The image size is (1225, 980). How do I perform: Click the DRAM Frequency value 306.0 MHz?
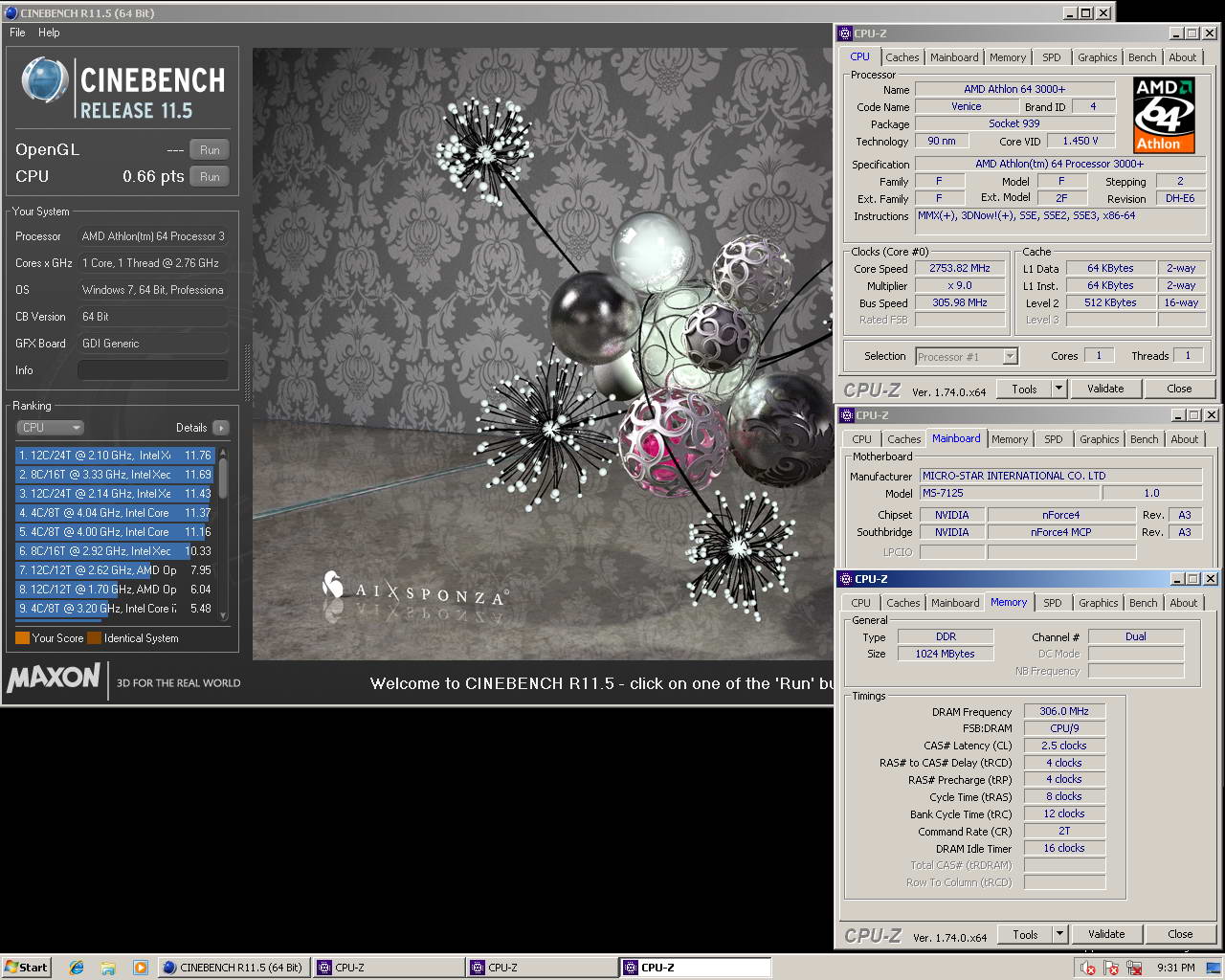[1064, 712]
